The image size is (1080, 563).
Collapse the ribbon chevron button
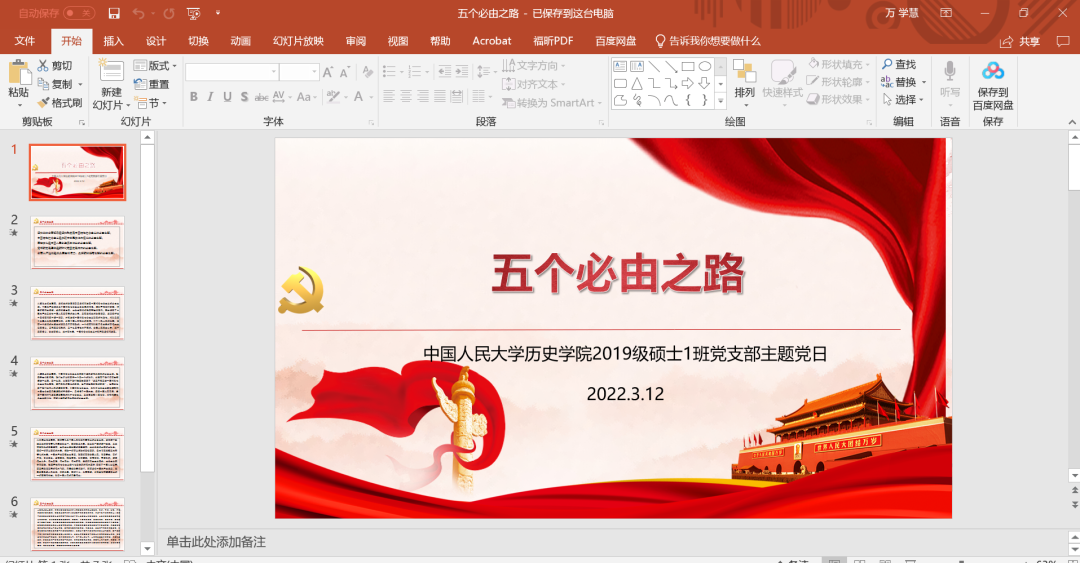click(1071, 121)
